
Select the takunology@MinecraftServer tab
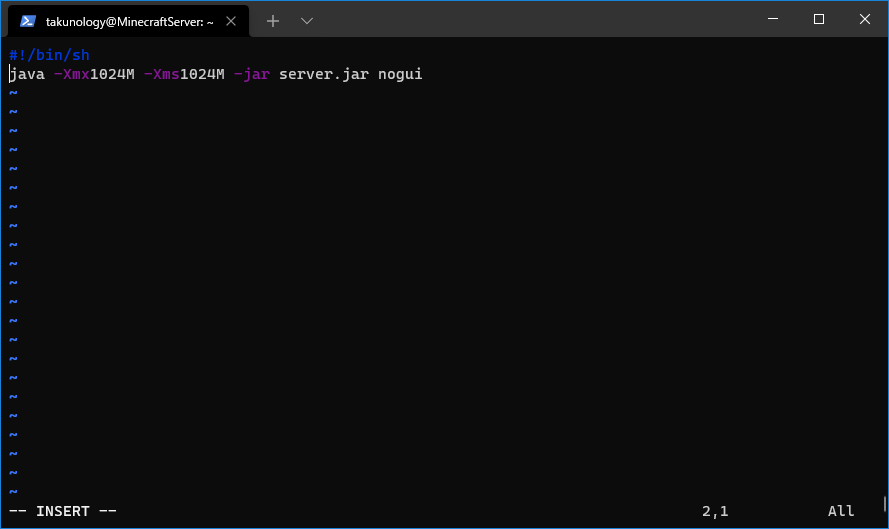(129, 21)
